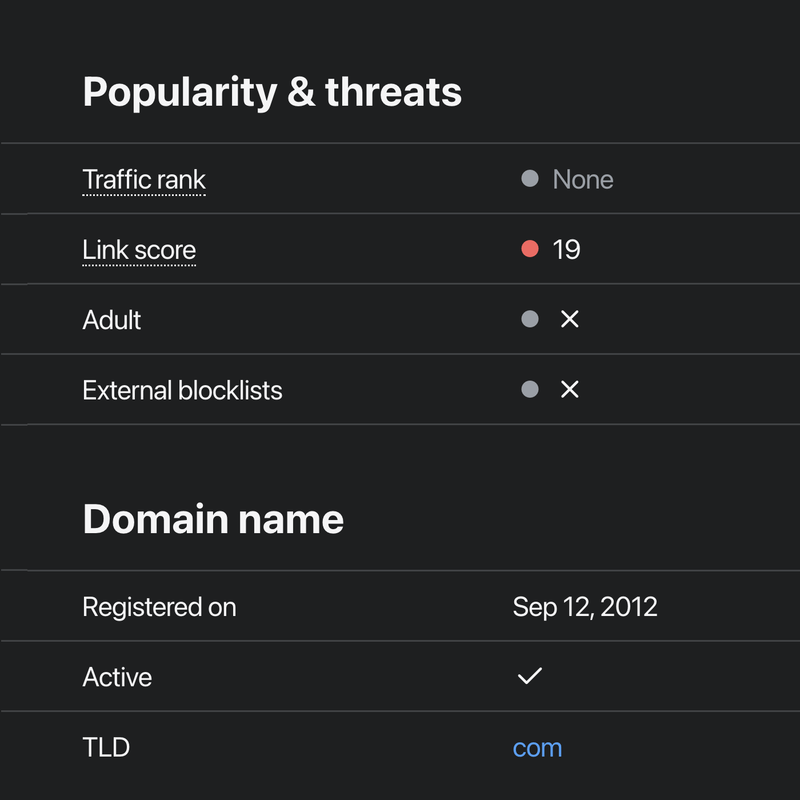Click the gray dot beside None
This screenshot has width=800, height=800.
pyautogui.click(x=530, y=179)
